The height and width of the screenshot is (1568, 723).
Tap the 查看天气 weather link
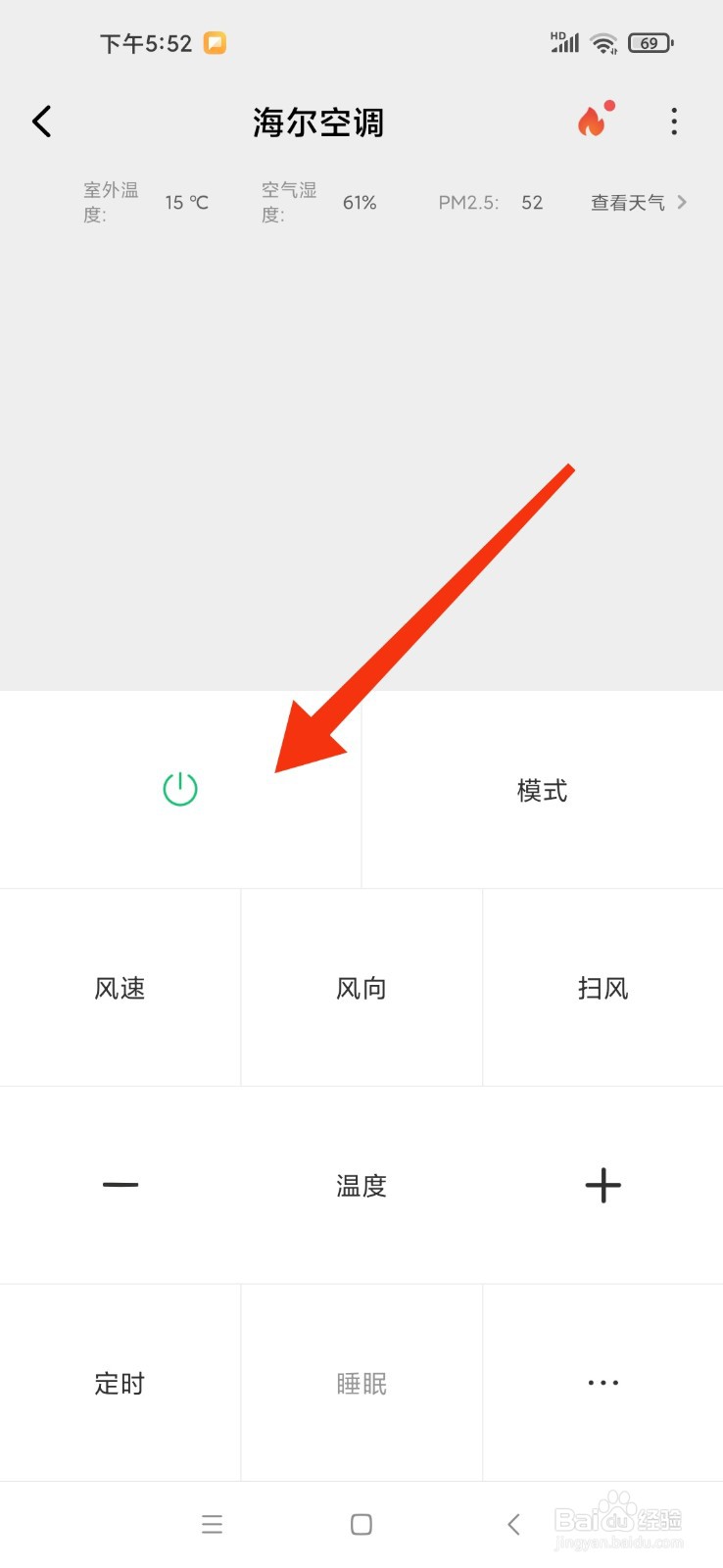628,202
